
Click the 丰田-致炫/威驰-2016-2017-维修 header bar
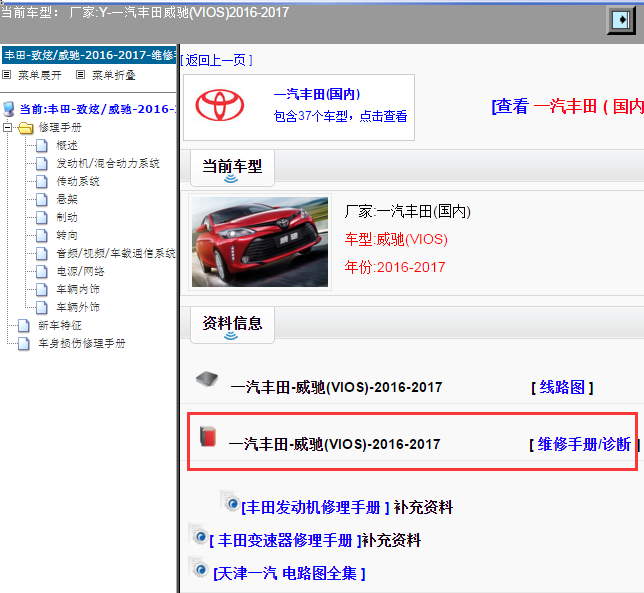click(89, 55)
